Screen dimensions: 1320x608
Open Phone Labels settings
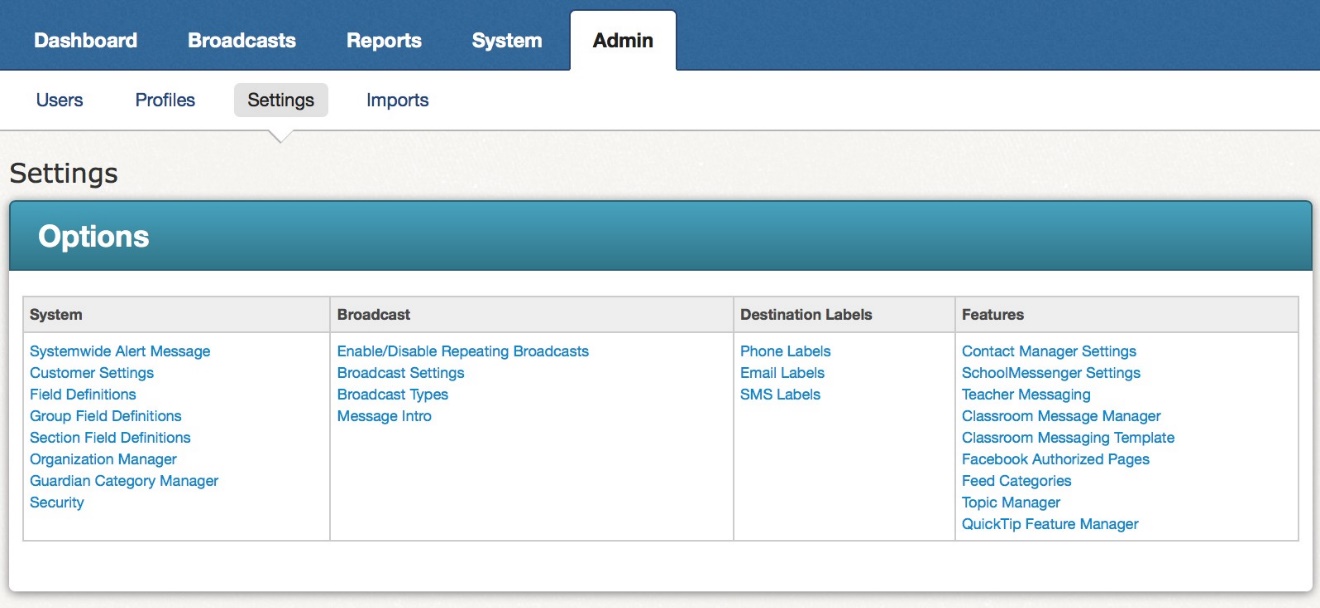click(x=785, y=351)
